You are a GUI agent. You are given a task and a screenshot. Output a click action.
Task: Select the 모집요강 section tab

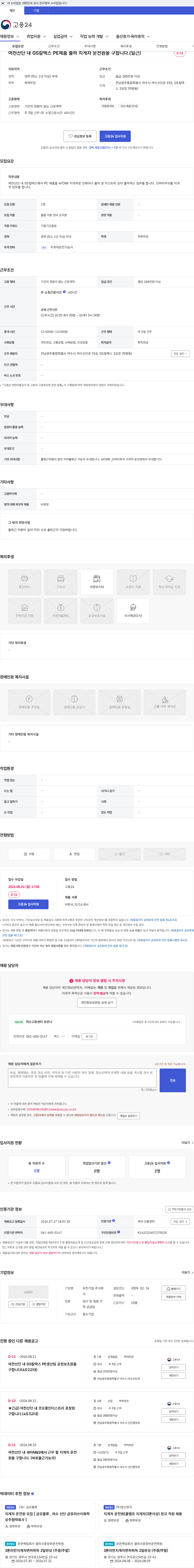18,46
